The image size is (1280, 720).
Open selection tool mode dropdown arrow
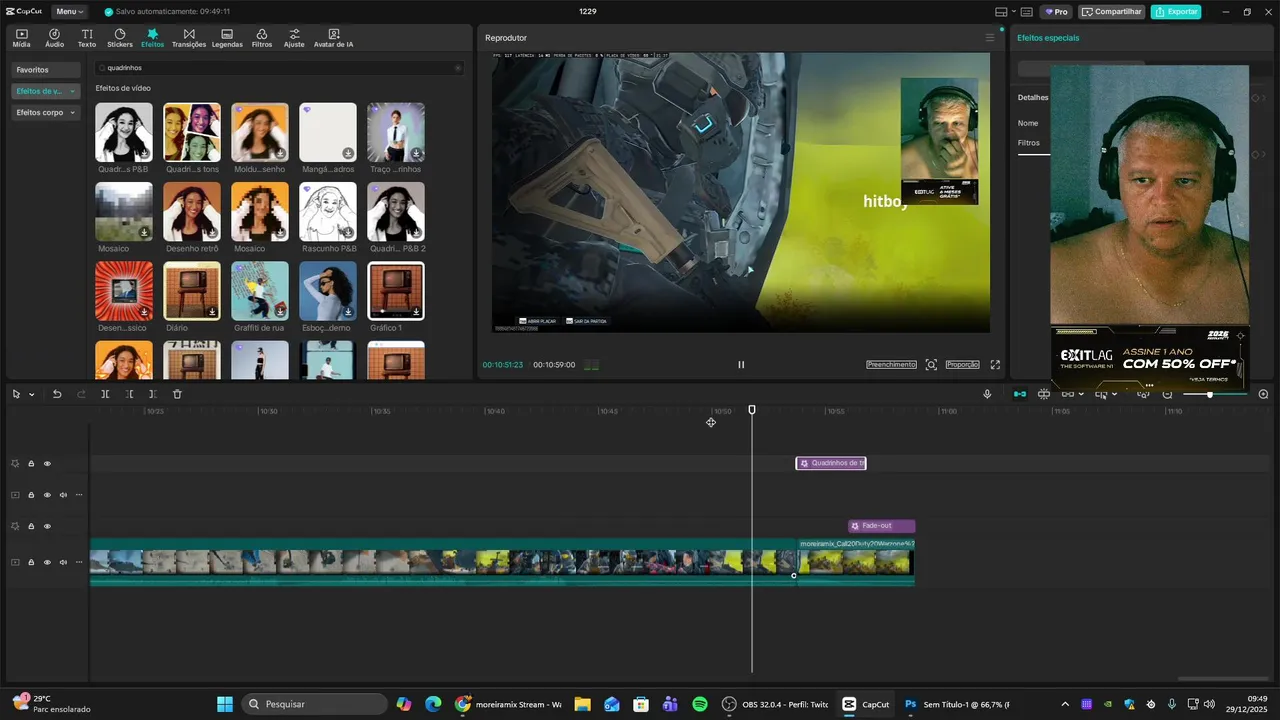coord(31,394)
